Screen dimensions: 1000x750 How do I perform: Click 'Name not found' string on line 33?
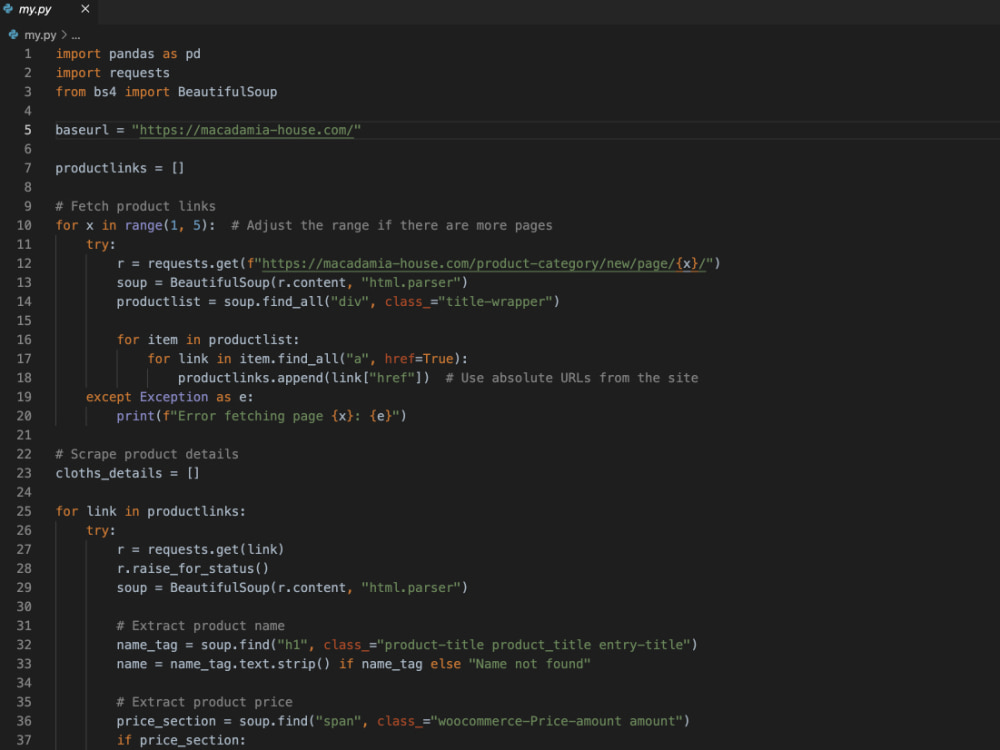pyautogui.click(x=529, y=664)
